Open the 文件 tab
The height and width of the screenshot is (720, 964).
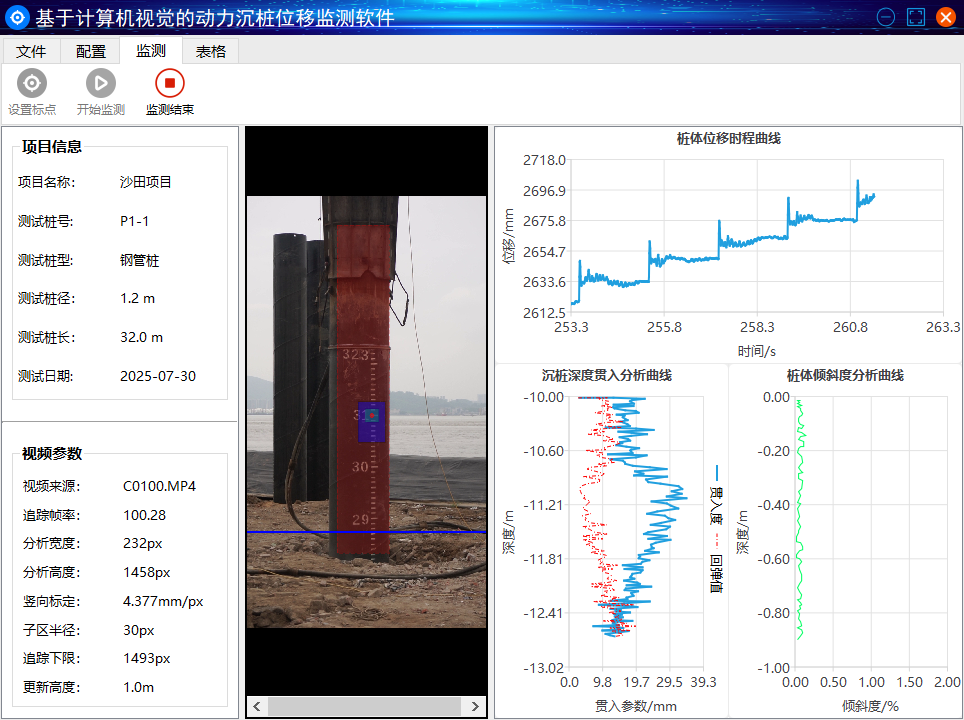pos(31,52)
